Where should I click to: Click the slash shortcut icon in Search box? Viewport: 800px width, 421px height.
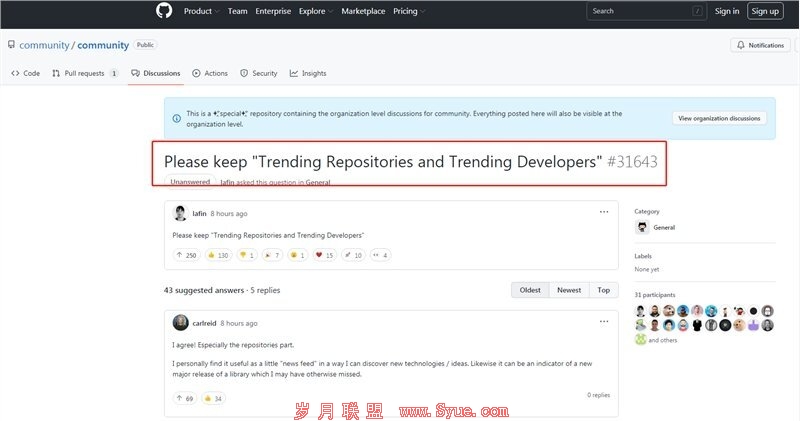697,11
